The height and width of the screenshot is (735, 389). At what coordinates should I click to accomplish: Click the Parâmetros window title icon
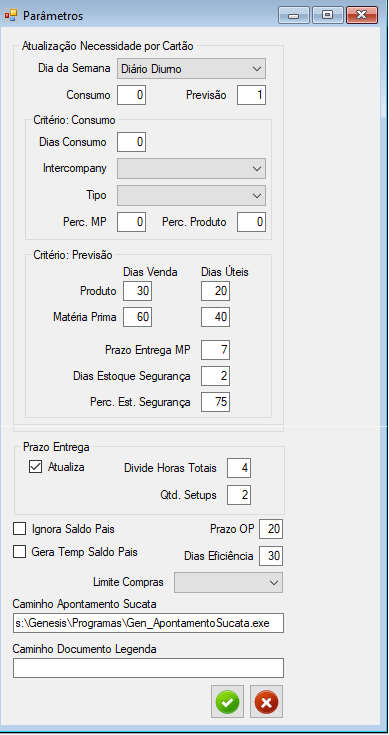click(x=10, y=15)
